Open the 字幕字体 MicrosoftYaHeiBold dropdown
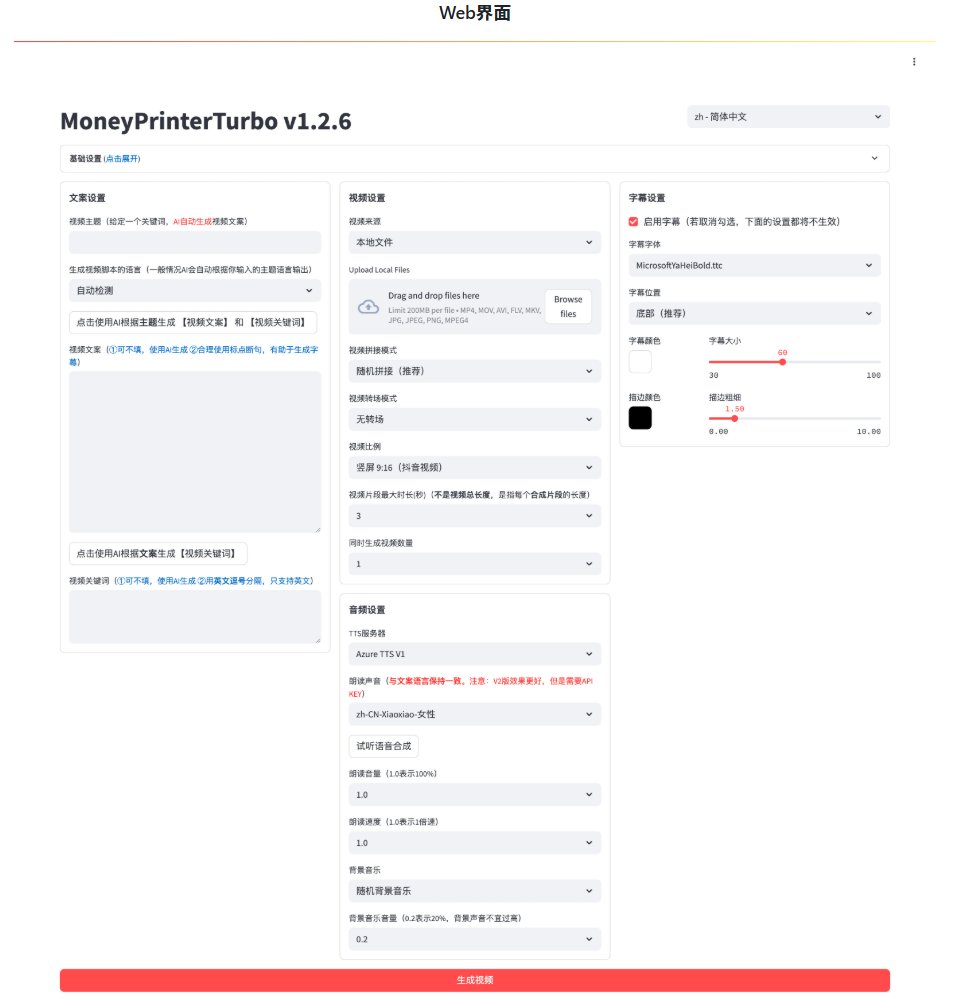Viewport: 956px width, 999px height. tap(754, 266)
